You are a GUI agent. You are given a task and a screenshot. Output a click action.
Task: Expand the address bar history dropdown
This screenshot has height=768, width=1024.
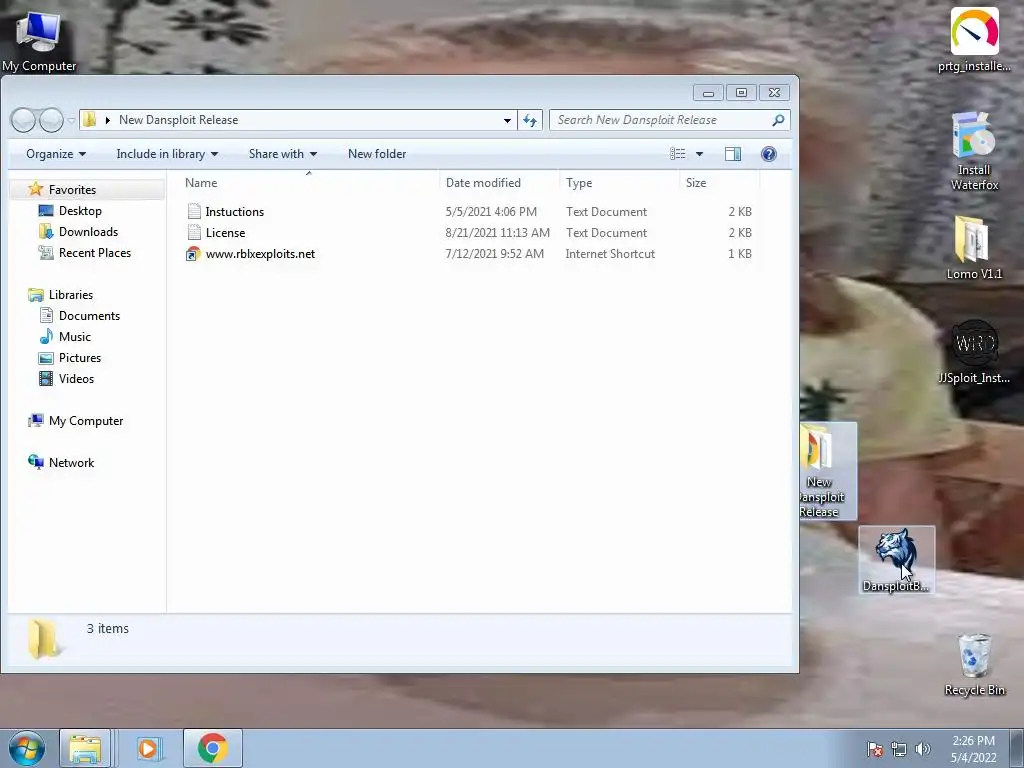(x=507, y=120)
